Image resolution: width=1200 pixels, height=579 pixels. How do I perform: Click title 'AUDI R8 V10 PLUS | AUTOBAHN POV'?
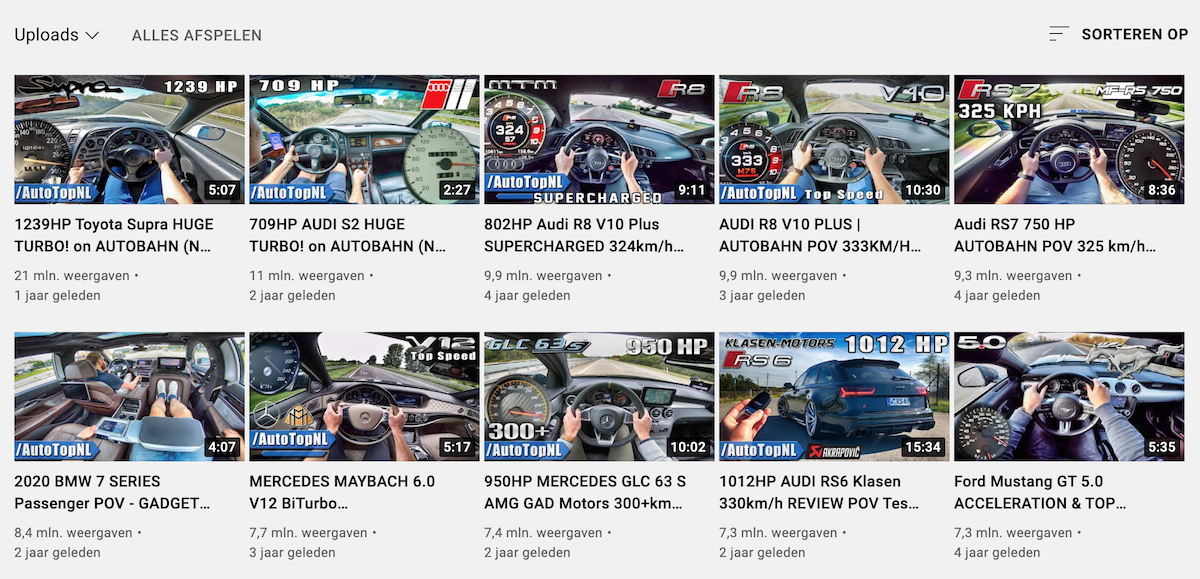coord(819,235)
